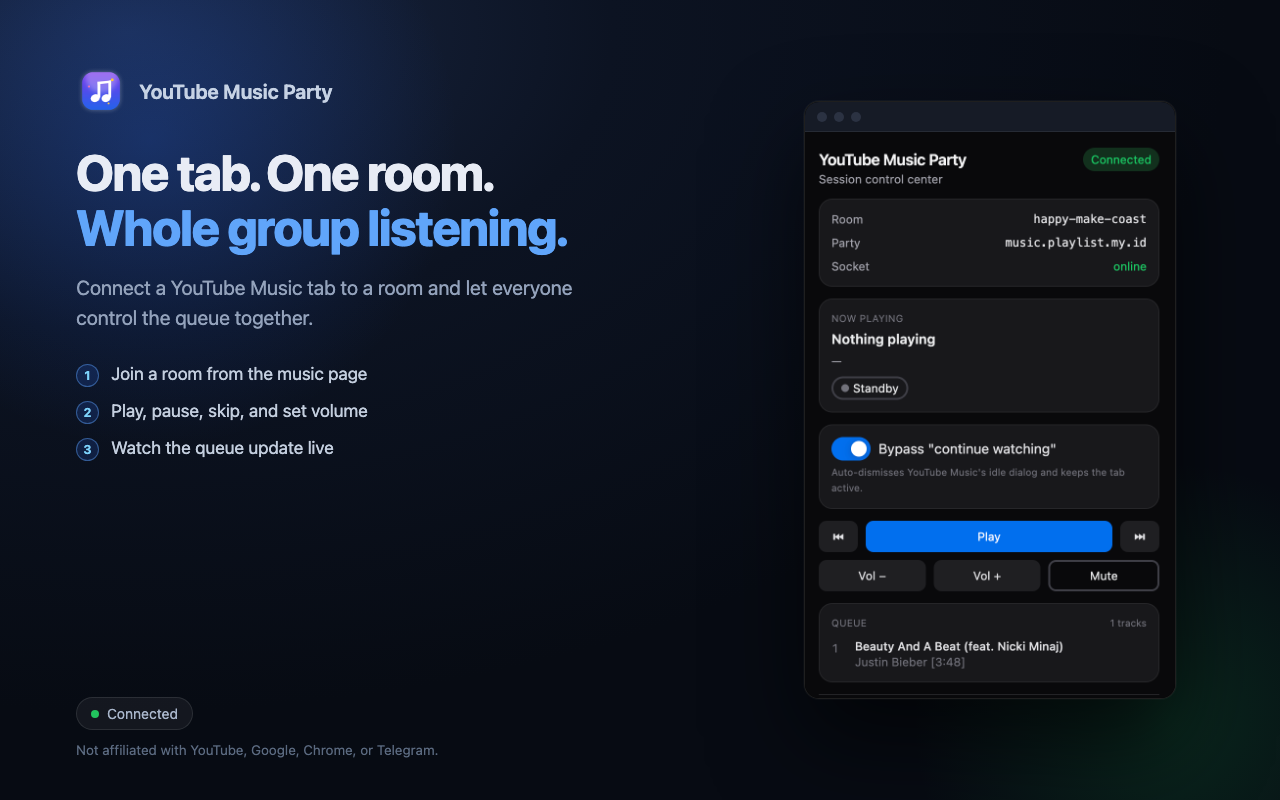Screen dimensions: 1280x800
Task: Click the 1 tracks counter in queue
Action: [1128, 623]
